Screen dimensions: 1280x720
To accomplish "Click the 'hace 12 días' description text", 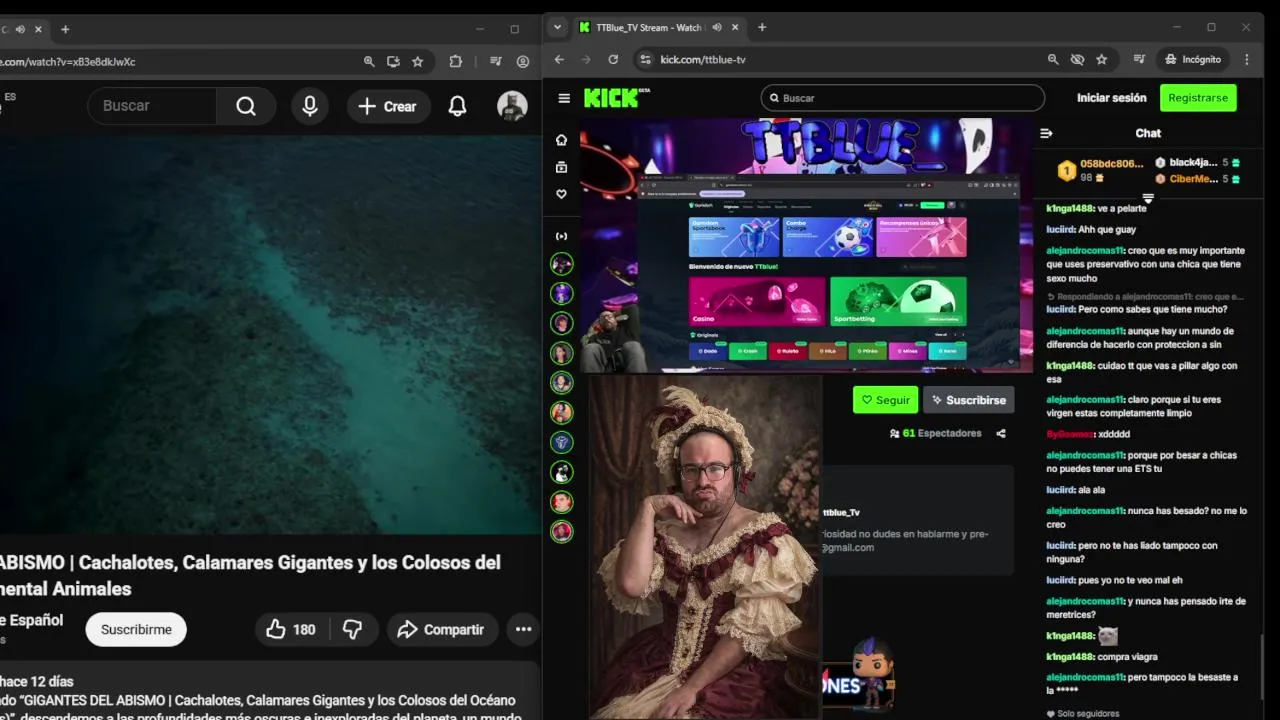I will tap(37, 681).
